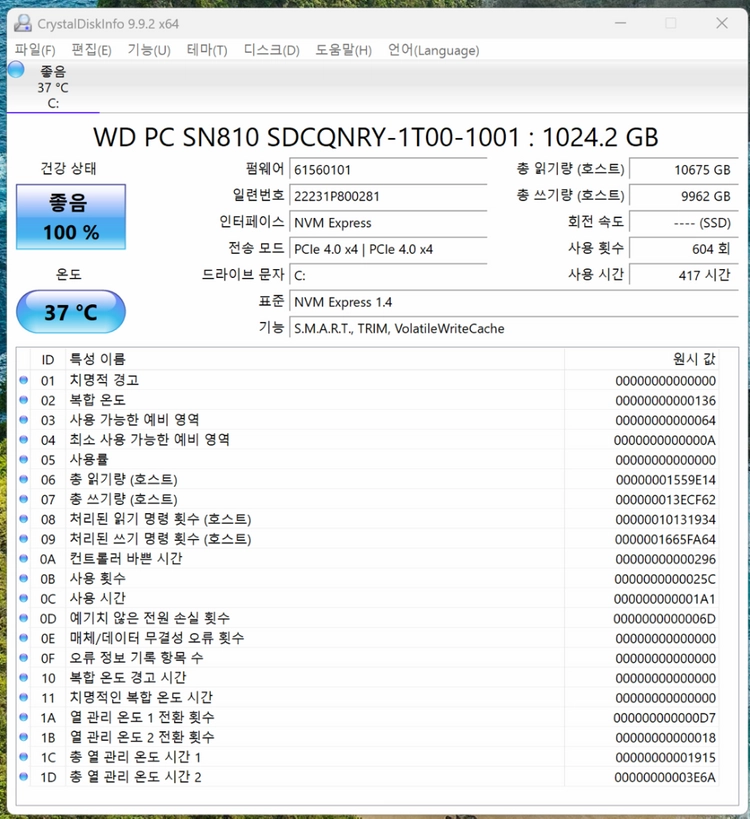Click status dot for ID 0F row
The height and width of the screenshot is (819, 750).
(x=24, y=658)
